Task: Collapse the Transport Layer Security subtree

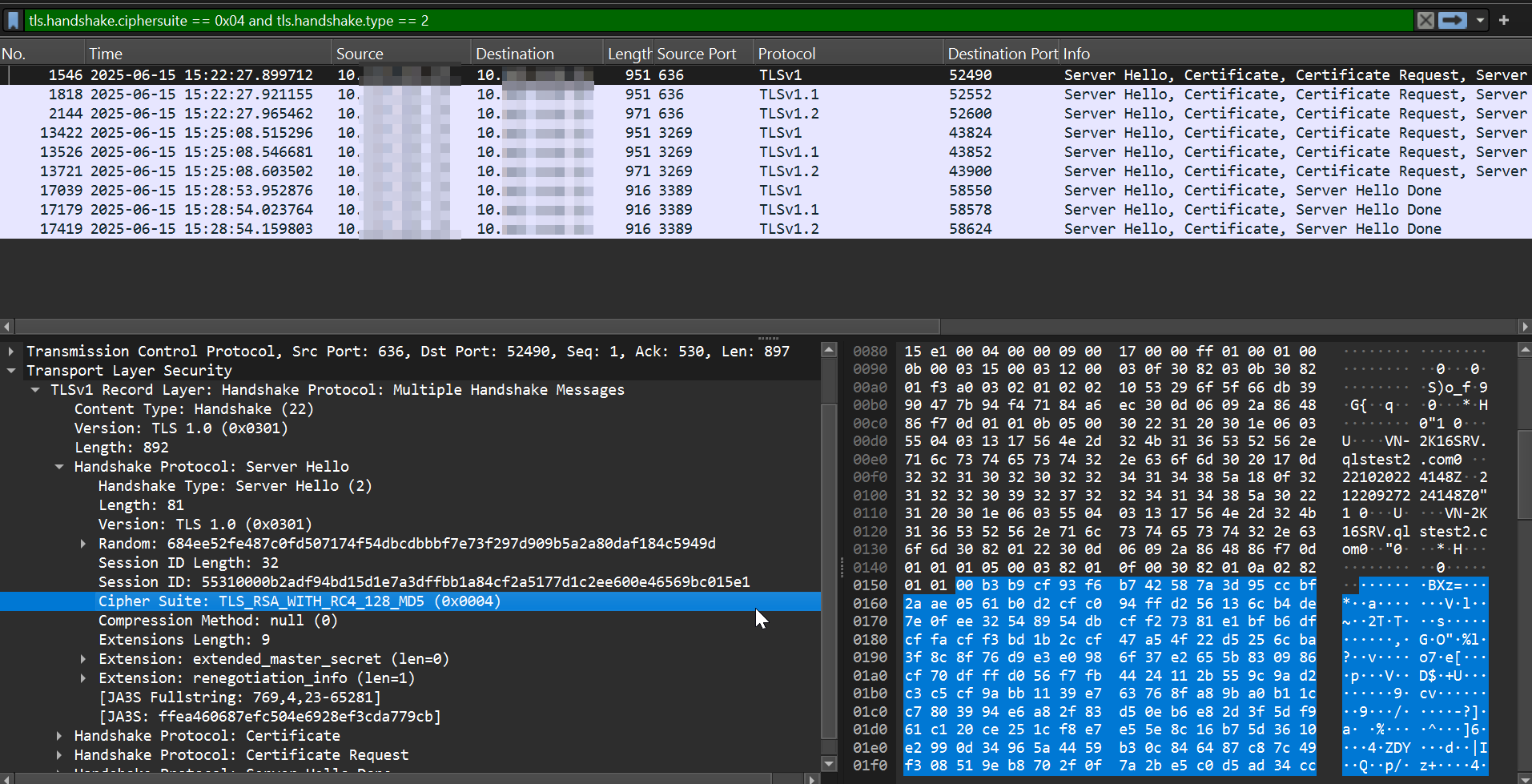Action: (11, 370)
